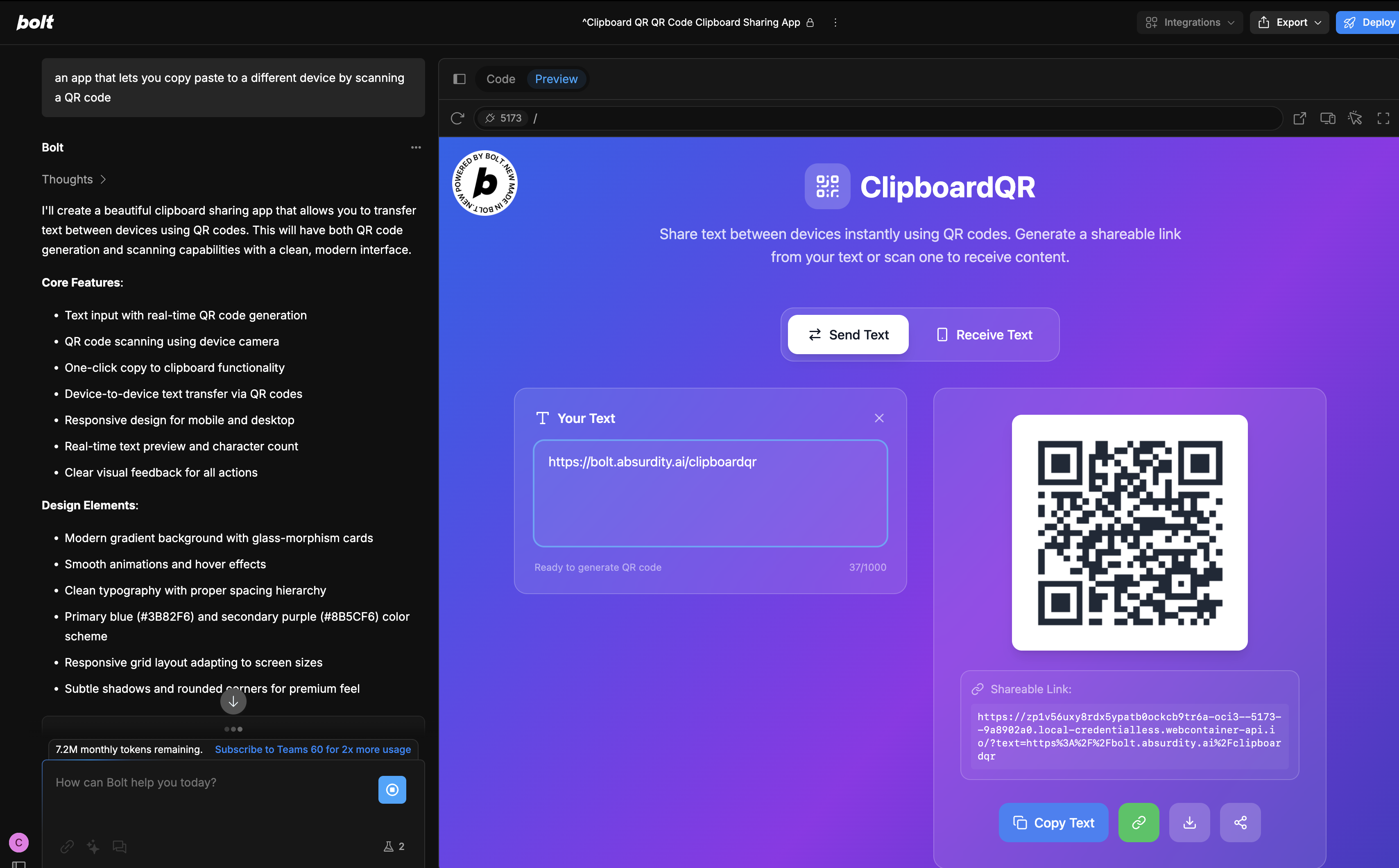Open Subscribe to Teams 60 link
The height and width of the screenshot is (868, 1399).
(x=312, y=749)
